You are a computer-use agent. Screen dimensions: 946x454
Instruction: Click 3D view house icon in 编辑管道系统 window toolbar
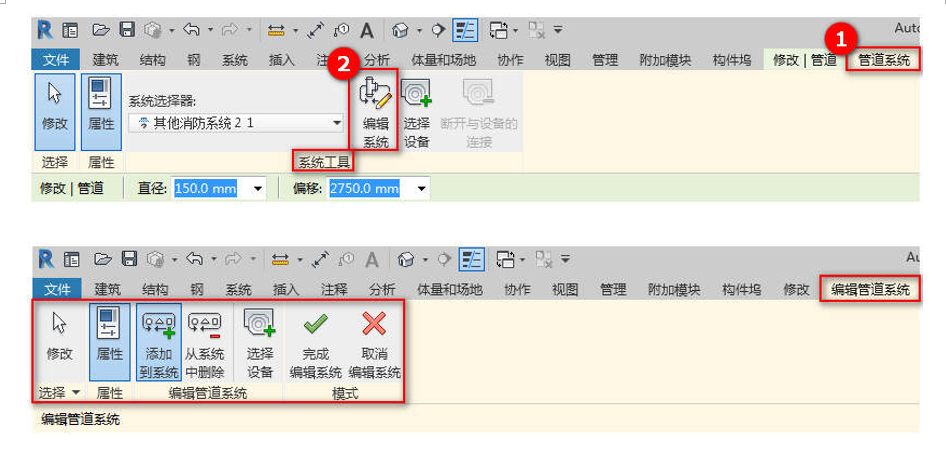point(407,259)
